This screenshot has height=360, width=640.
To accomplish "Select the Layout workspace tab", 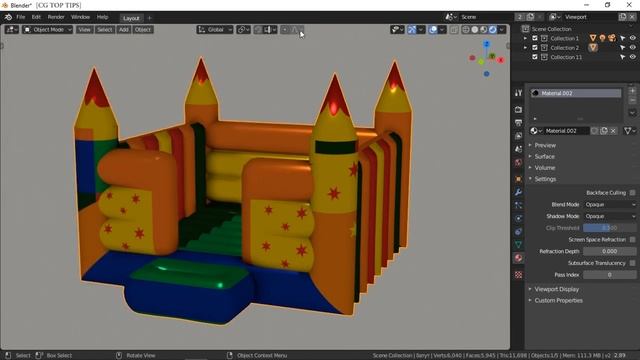I will coord(131,18).
